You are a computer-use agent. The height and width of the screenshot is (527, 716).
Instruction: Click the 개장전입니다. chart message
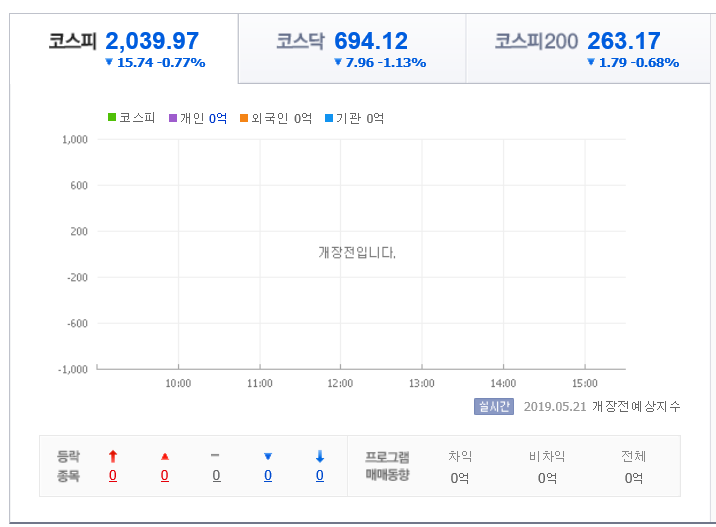point(357,252)
